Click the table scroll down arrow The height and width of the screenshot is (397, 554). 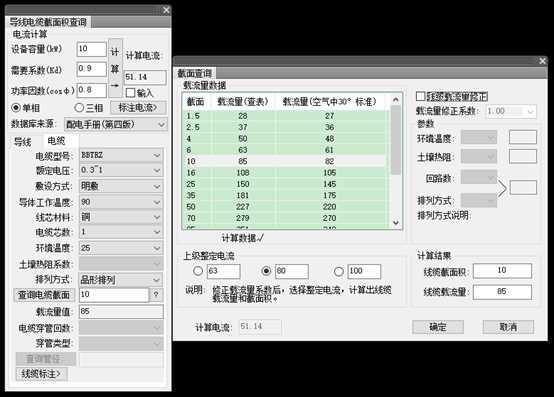click(396, 223)
